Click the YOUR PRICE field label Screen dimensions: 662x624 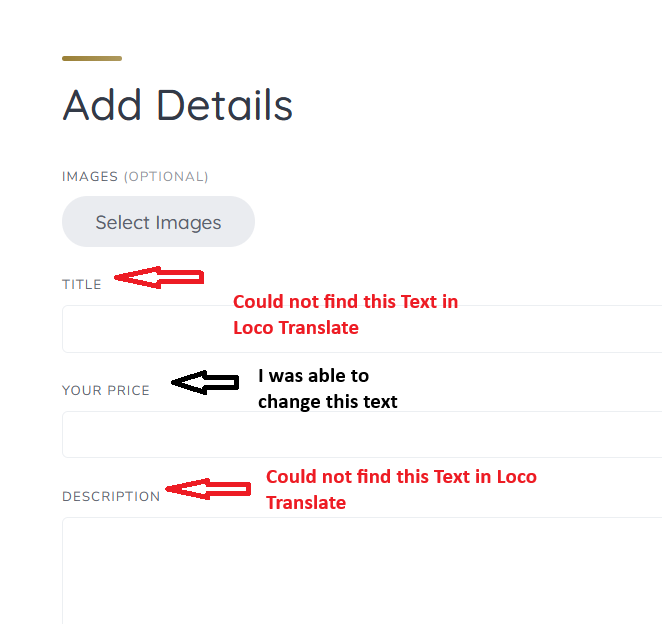(106, 390)
